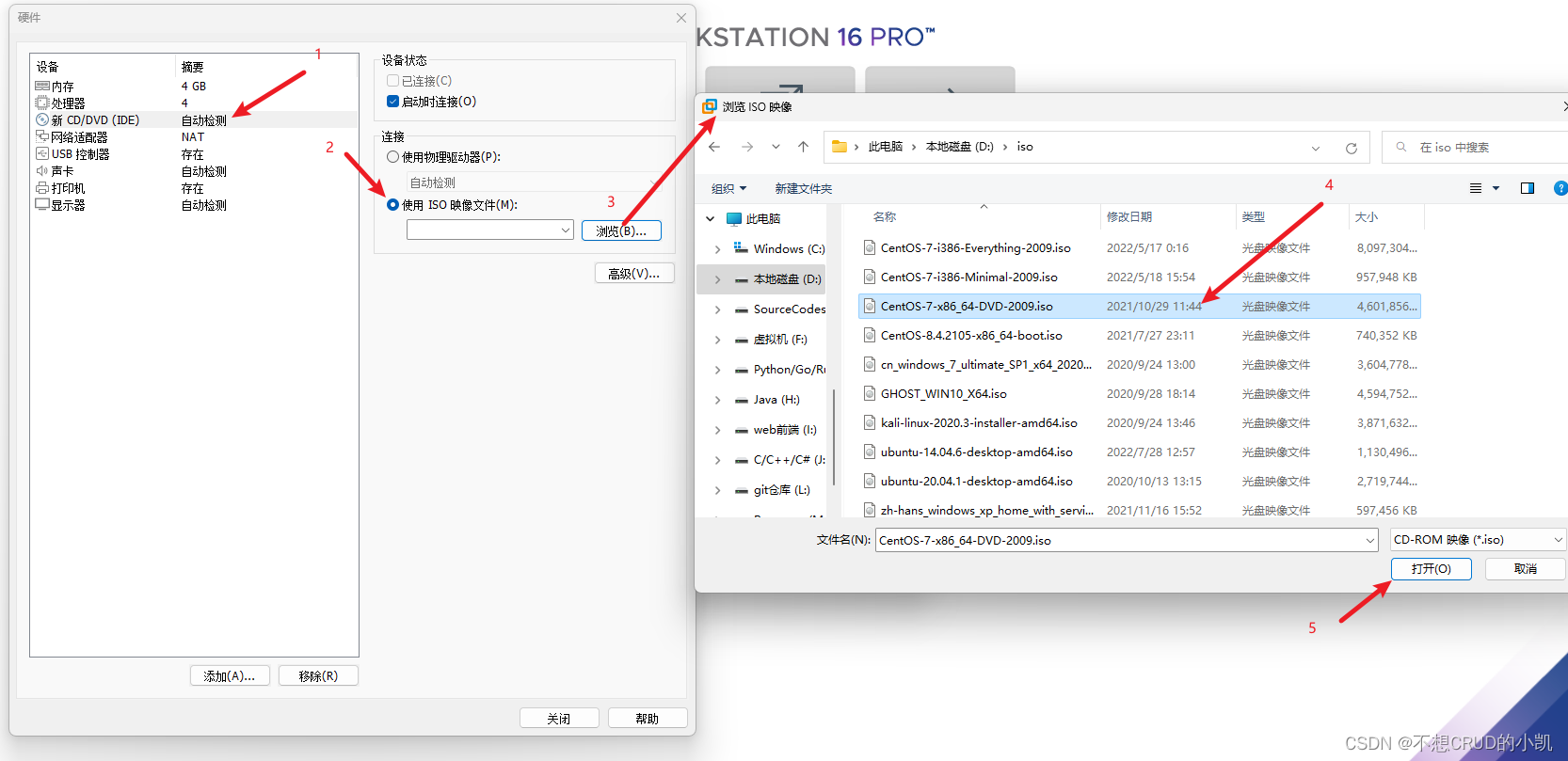Select the 显示器 display device
The width and height of the screenshot is (1568, 761).
[194, 205]
